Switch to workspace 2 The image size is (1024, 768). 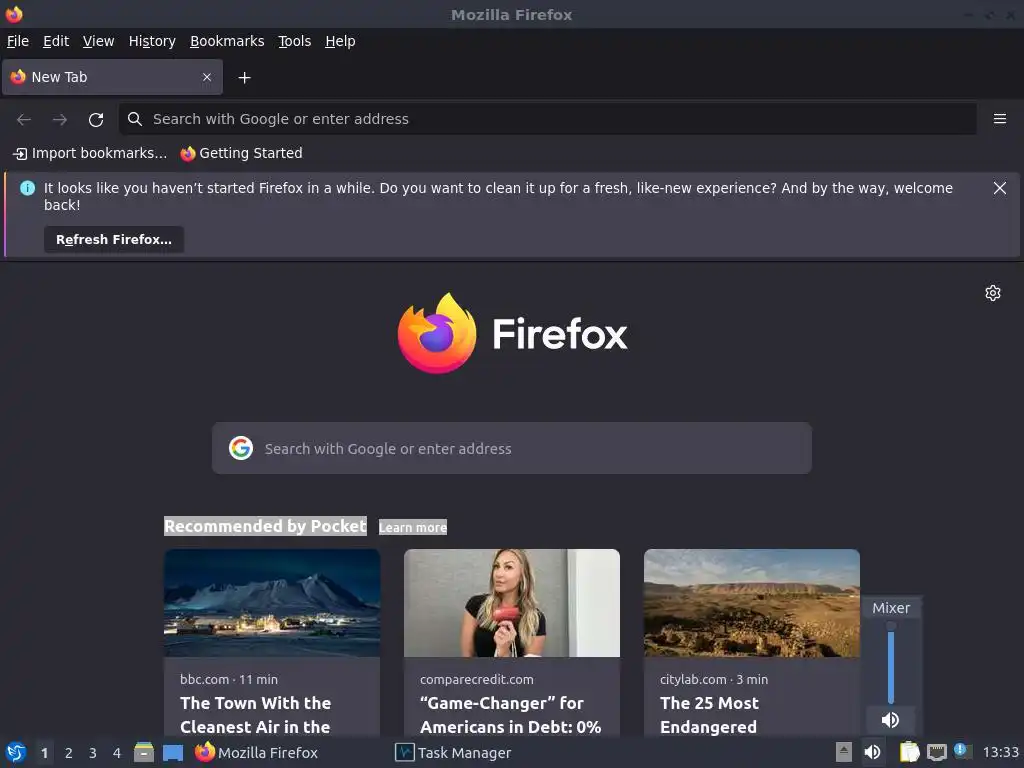[69, 753]
